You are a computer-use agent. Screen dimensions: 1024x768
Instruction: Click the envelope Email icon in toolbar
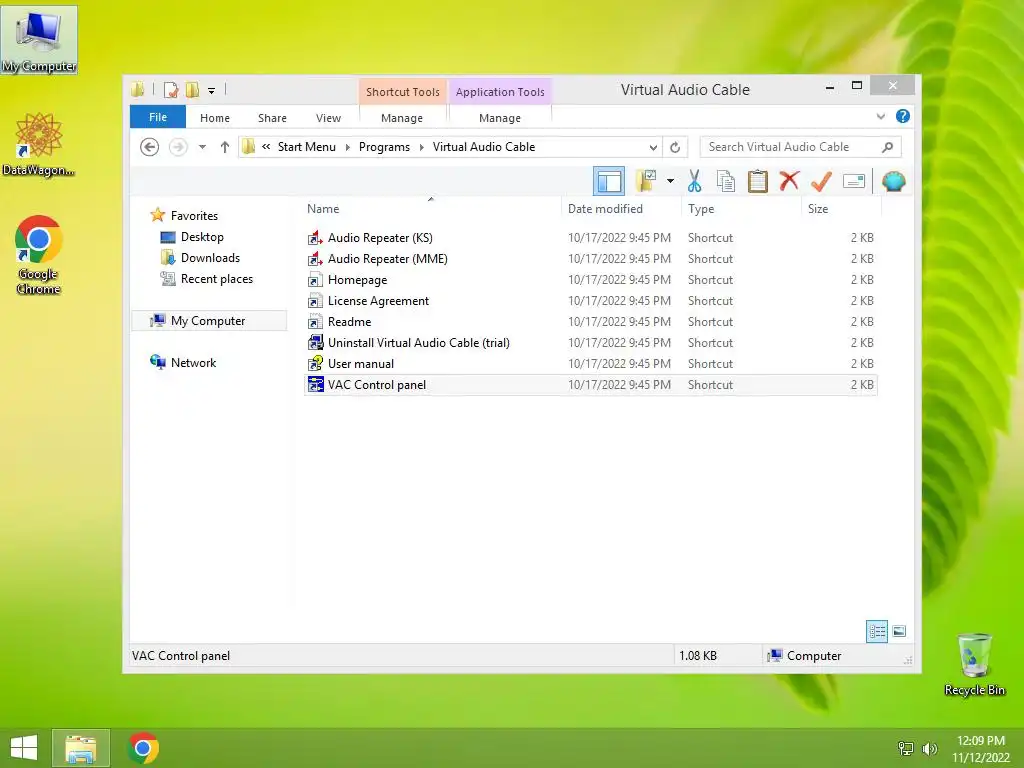(x=854, y=181)
